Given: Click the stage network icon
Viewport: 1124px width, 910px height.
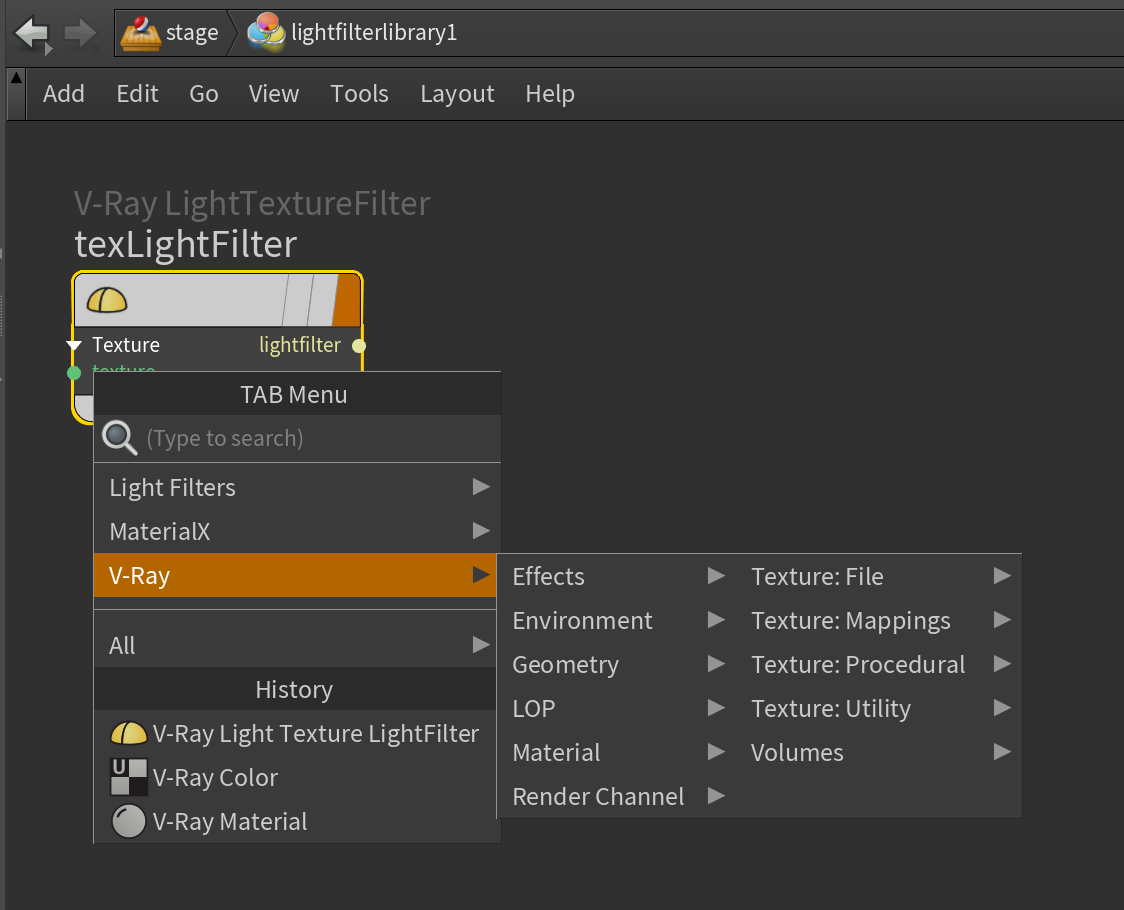Looking at the screenshot, I should 140,33.
